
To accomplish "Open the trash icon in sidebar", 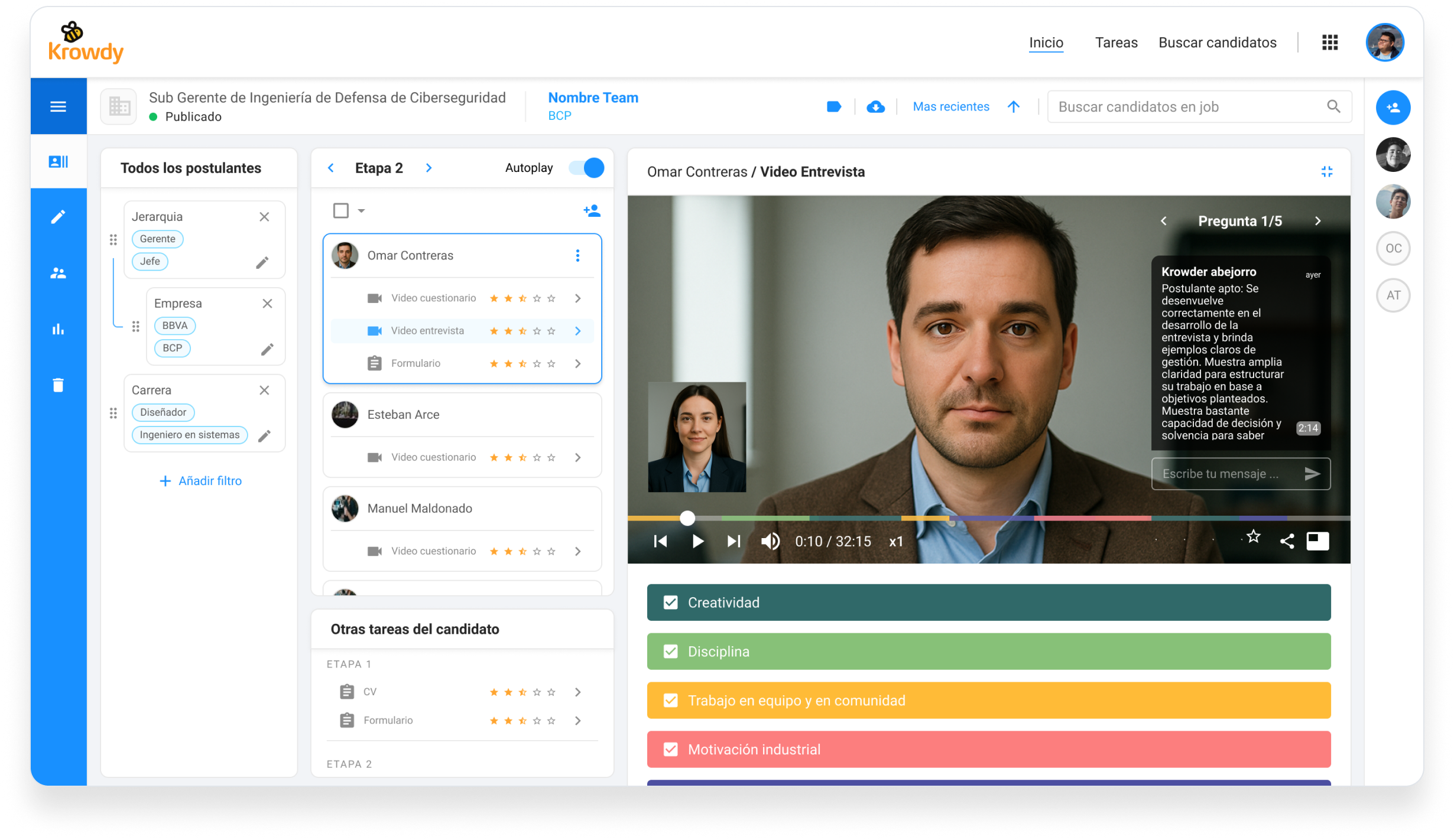I will click(x=58, y=385).
